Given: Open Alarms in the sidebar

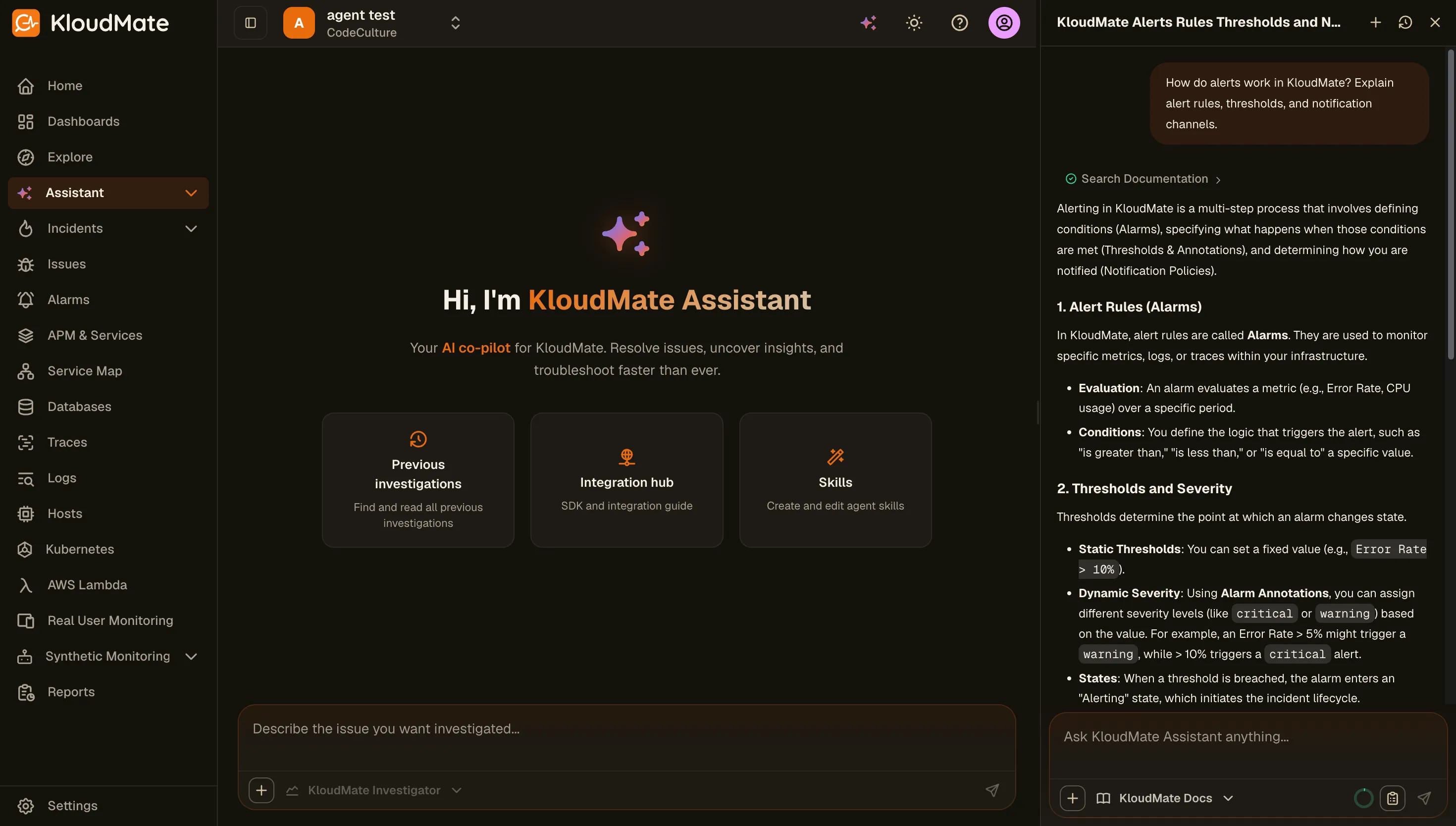Looking at the screenshot, I should tap(108, 300).
